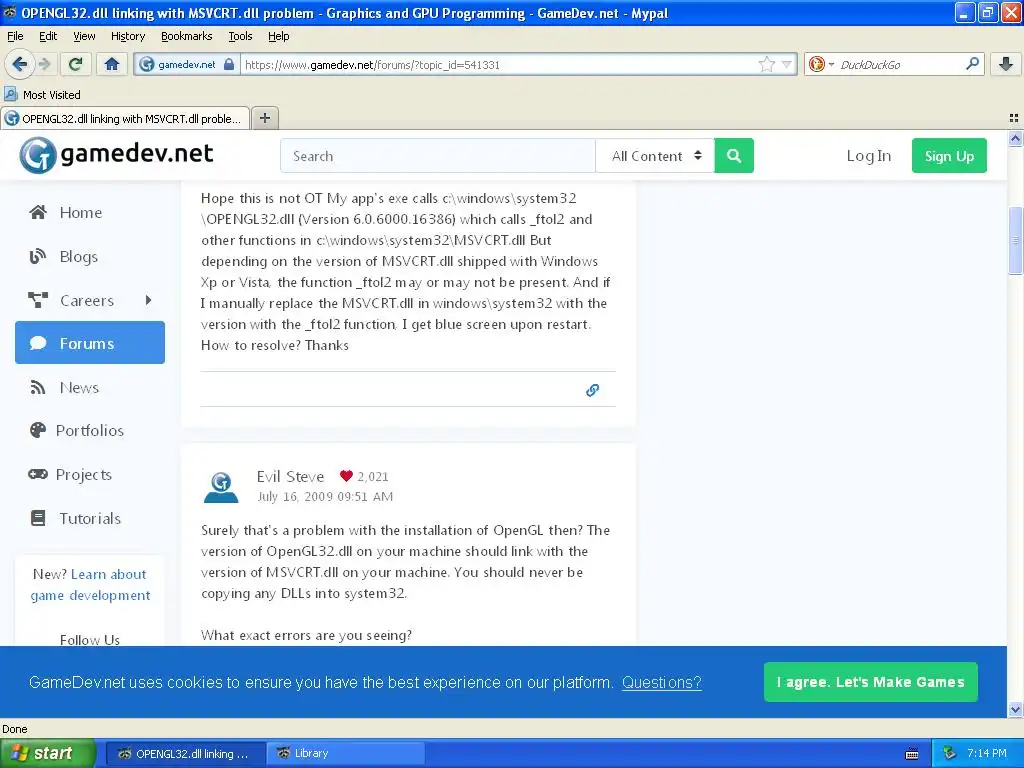Screen dimensions: 1024x768
Task: Click the system tray icon beside the clock
Action: (x=950, y=753)
